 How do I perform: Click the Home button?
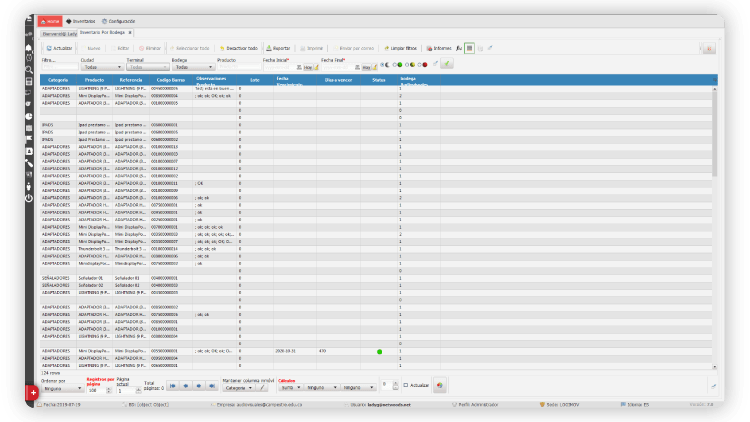click(x=49, y=20)
